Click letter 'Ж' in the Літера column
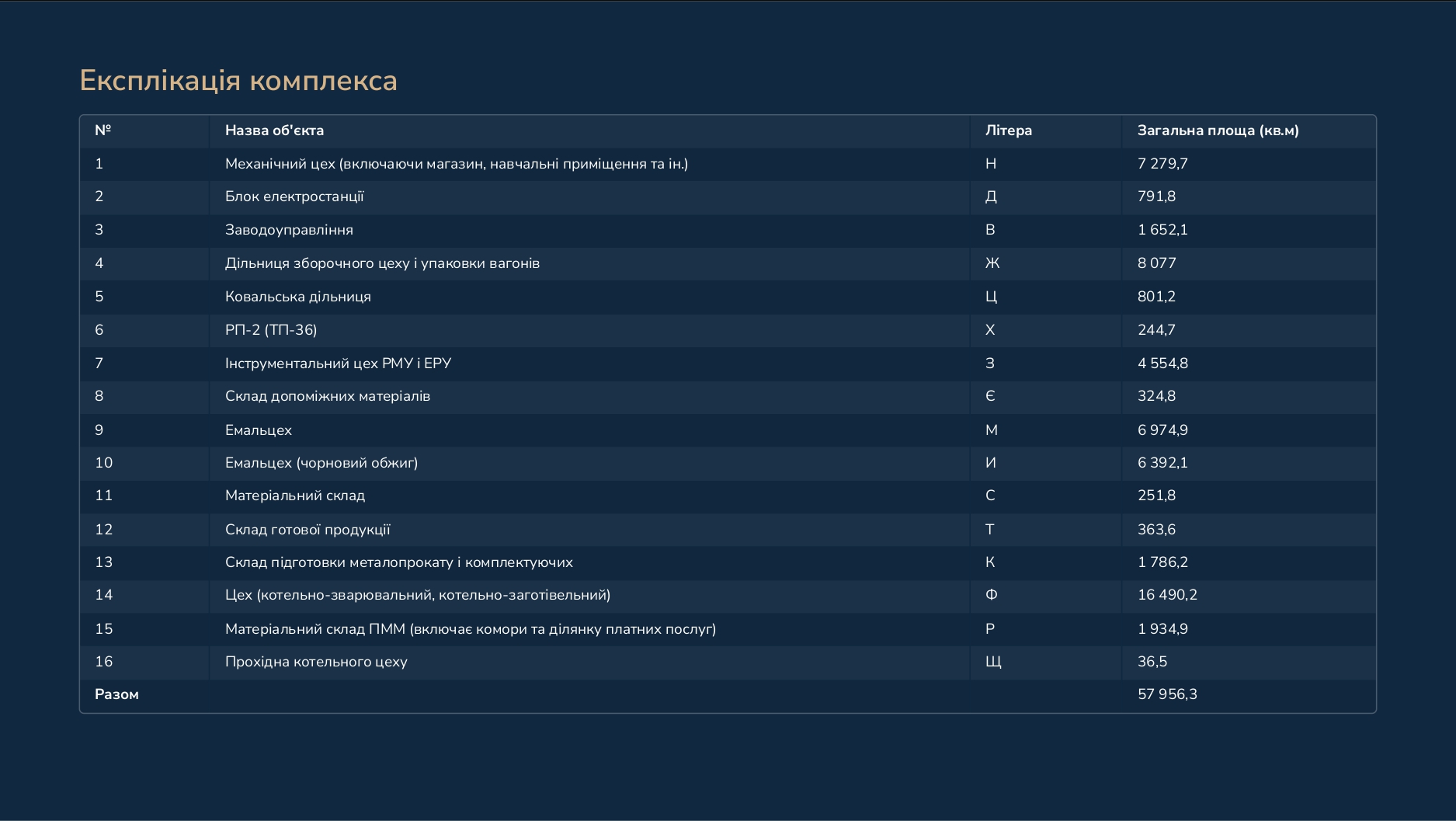Viewport: 1456px width, 821px height. point(992,263)
